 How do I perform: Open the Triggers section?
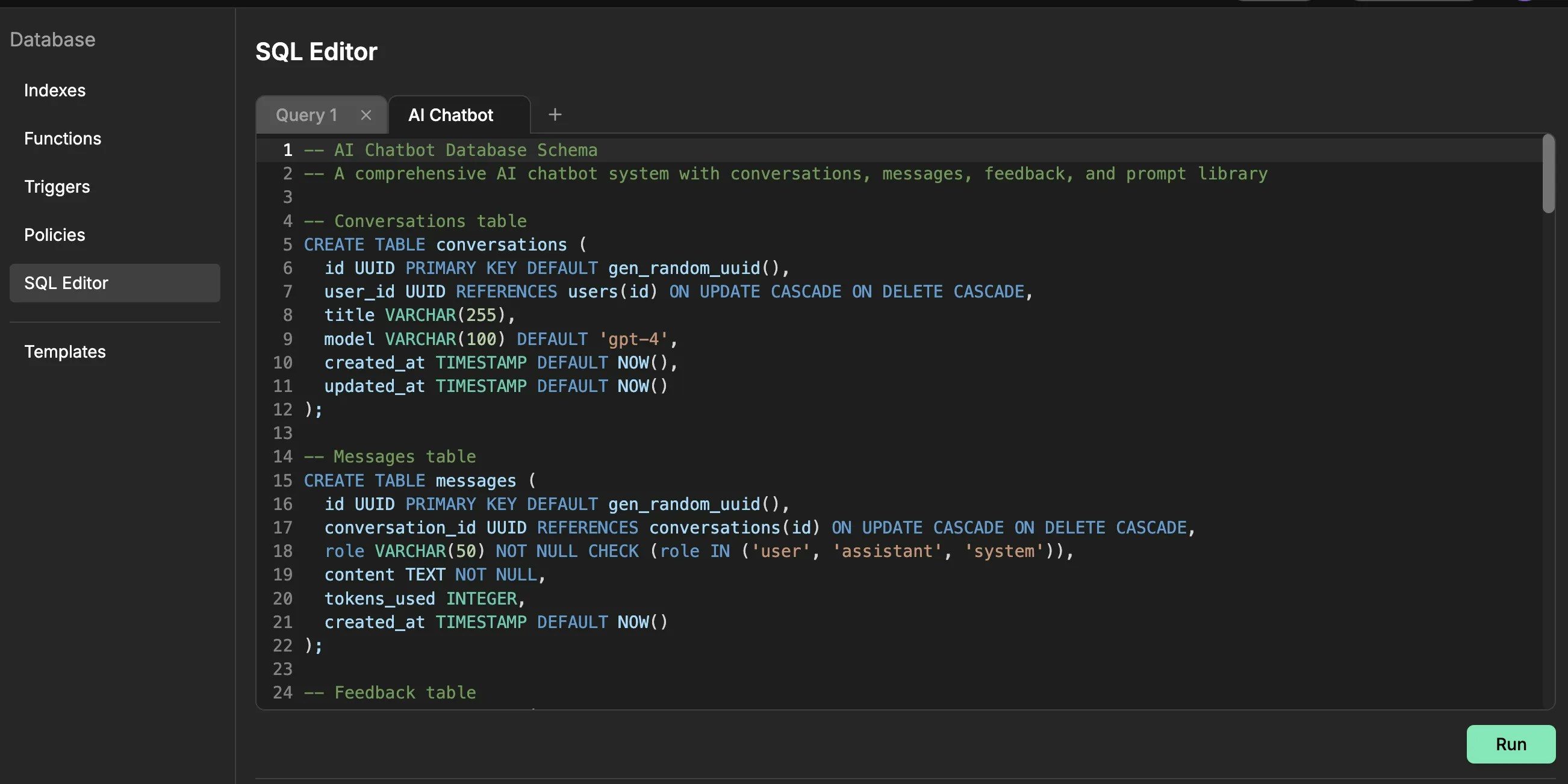57,186
